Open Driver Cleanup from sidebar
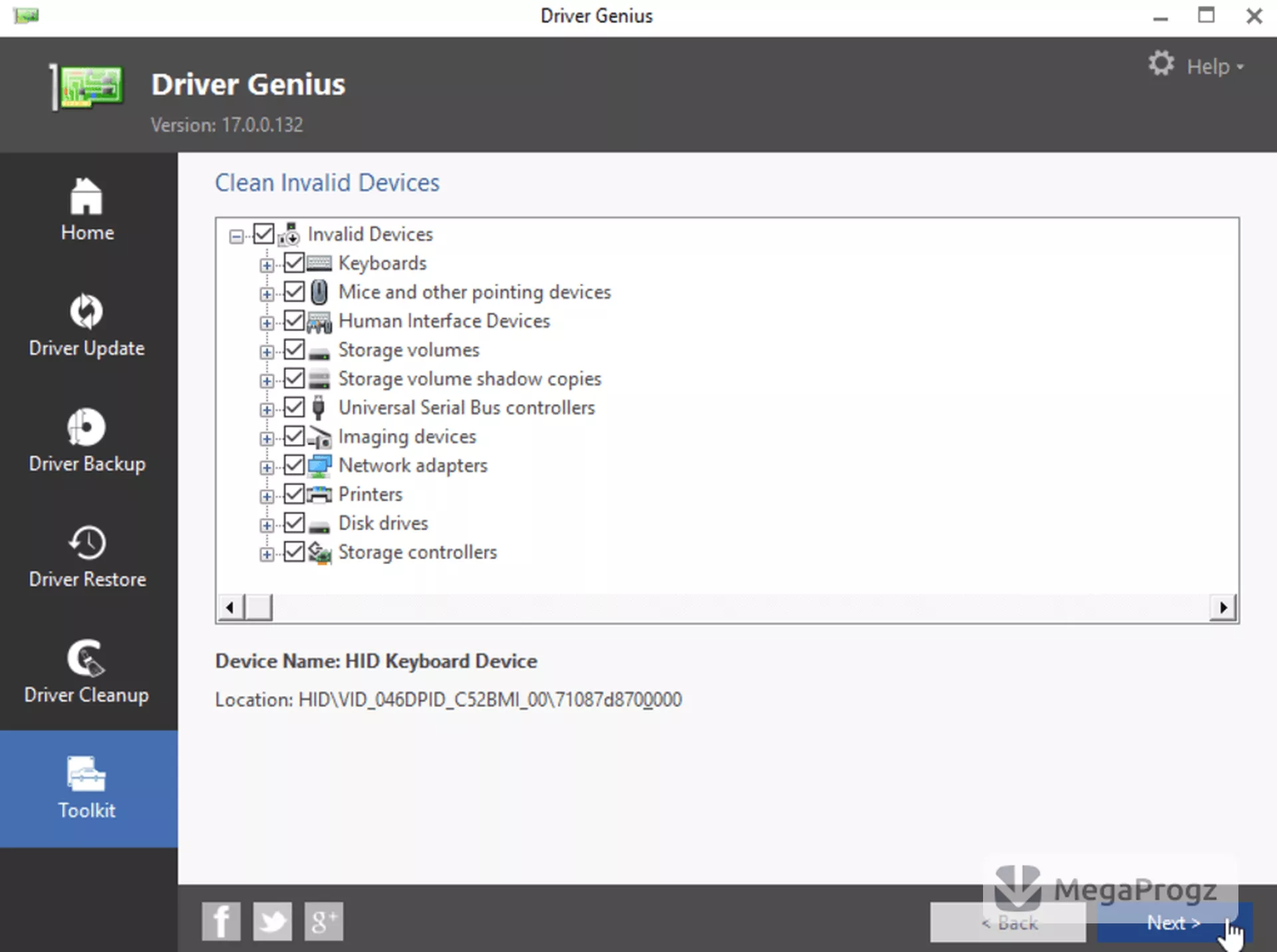 pos(86,672)
